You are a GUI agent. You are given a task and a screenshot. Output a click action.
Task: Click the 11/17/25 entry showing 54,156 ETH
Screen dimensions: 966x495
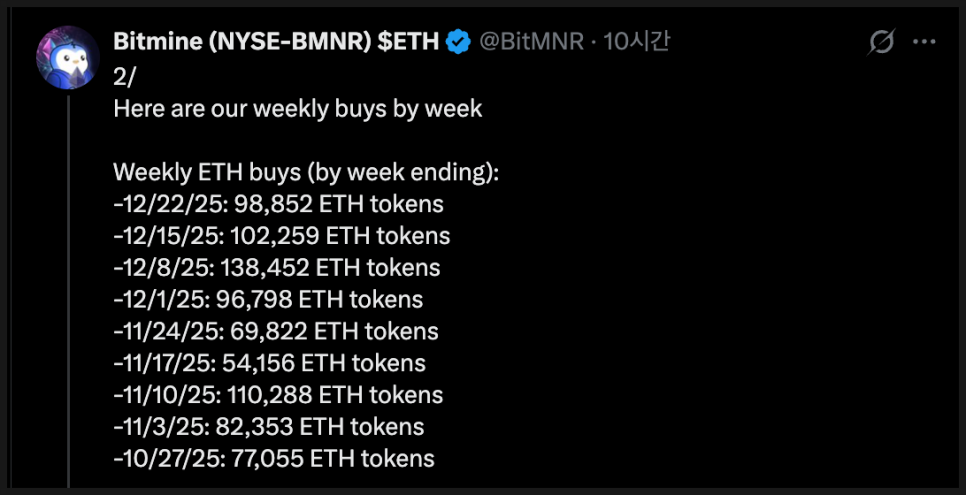270,363
